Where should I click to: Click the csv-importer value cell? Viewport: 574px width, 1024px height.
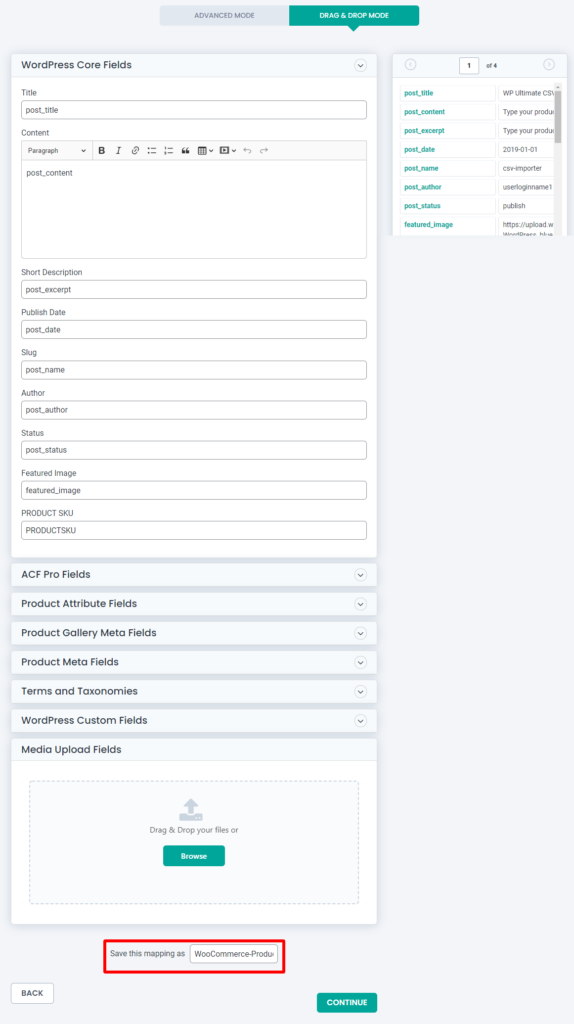(526, 168)
